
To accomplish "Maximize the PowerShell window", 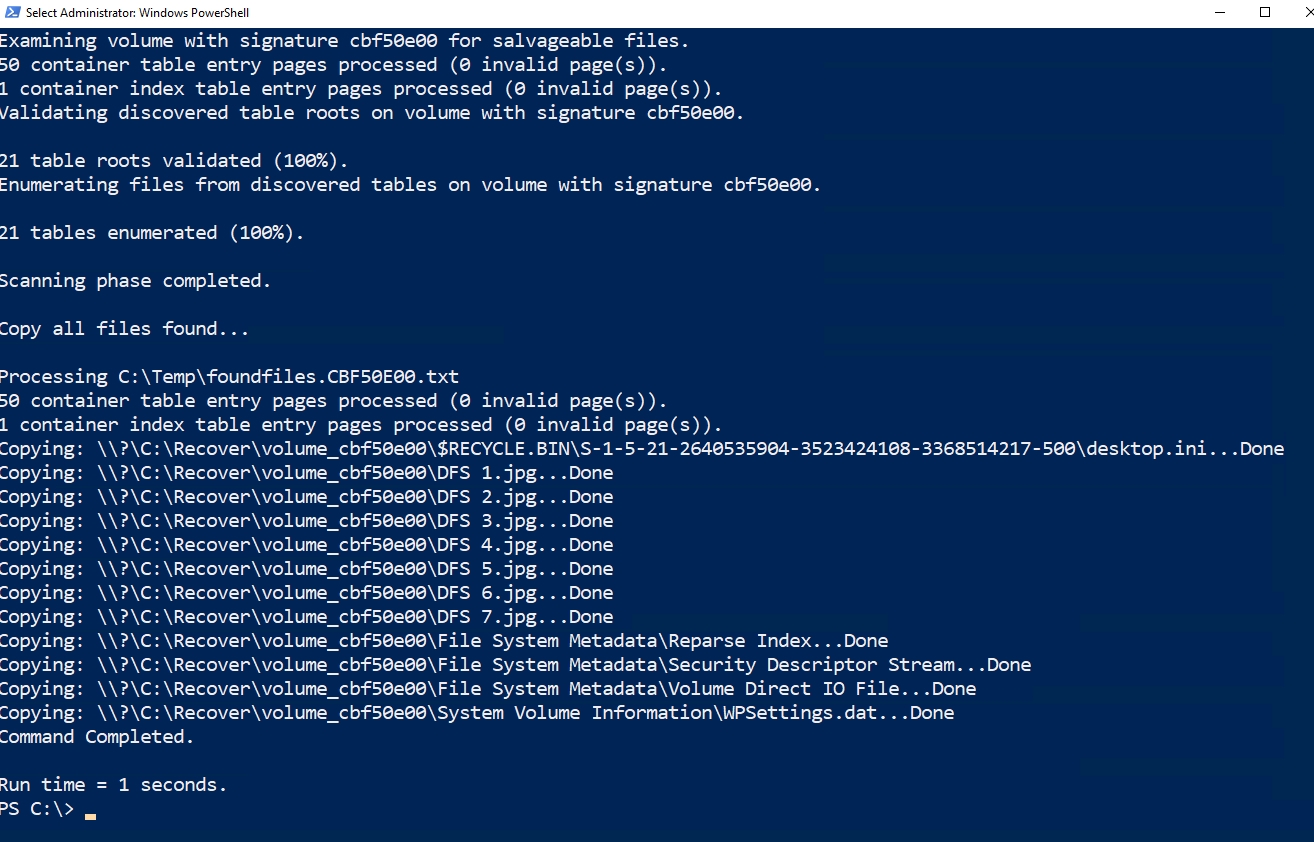I will click(1265, 13).
